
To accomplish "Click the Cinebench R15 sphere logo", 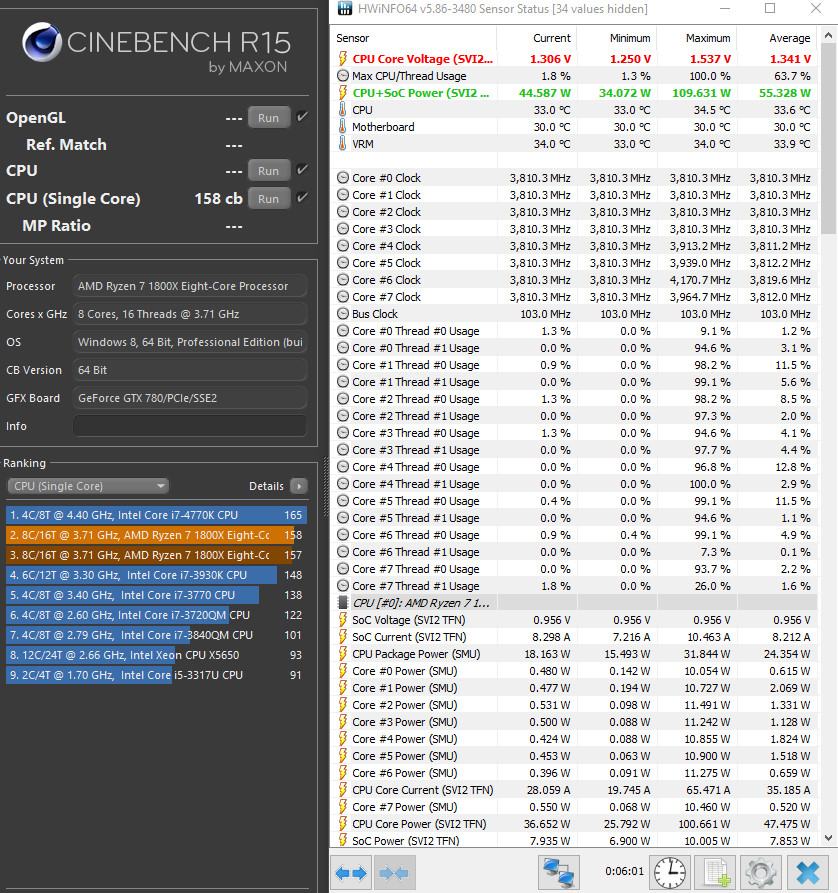I will click(x=42, y=42).
